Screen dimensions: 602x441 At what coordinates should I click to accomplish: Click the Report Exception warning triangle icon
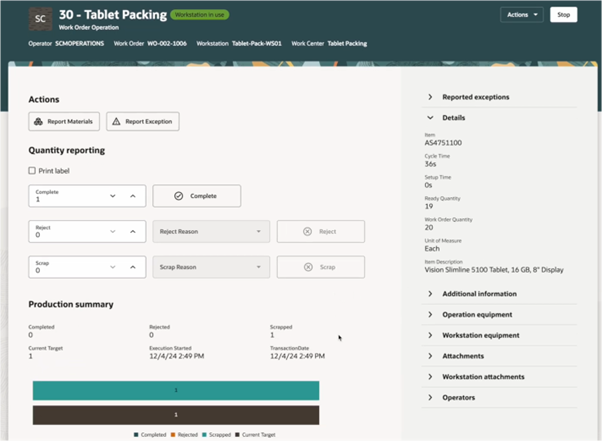(116, 122)
